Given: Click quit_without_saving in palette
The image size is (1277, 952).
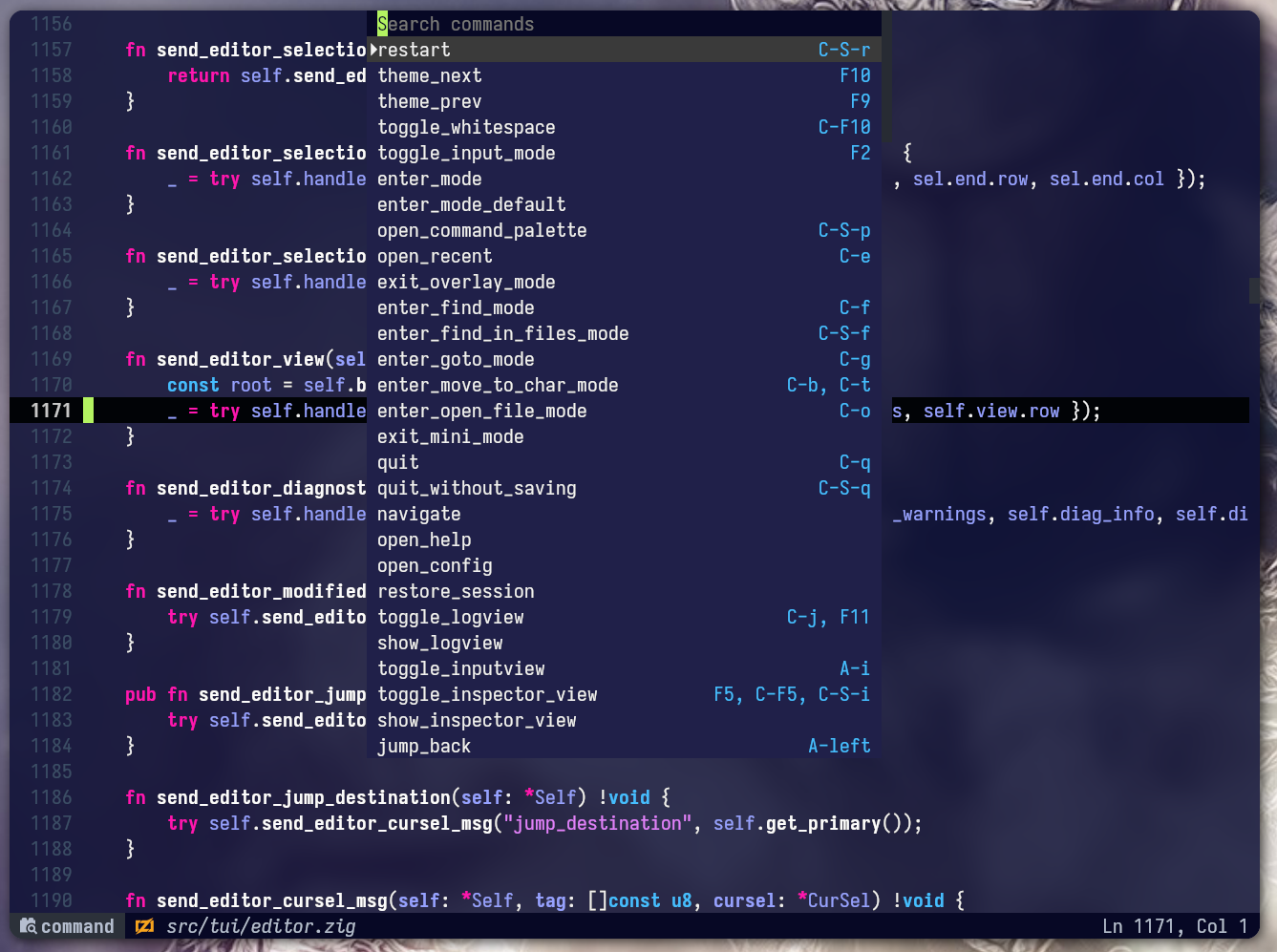Looking at the screenshot, I should tap(477, 488).
